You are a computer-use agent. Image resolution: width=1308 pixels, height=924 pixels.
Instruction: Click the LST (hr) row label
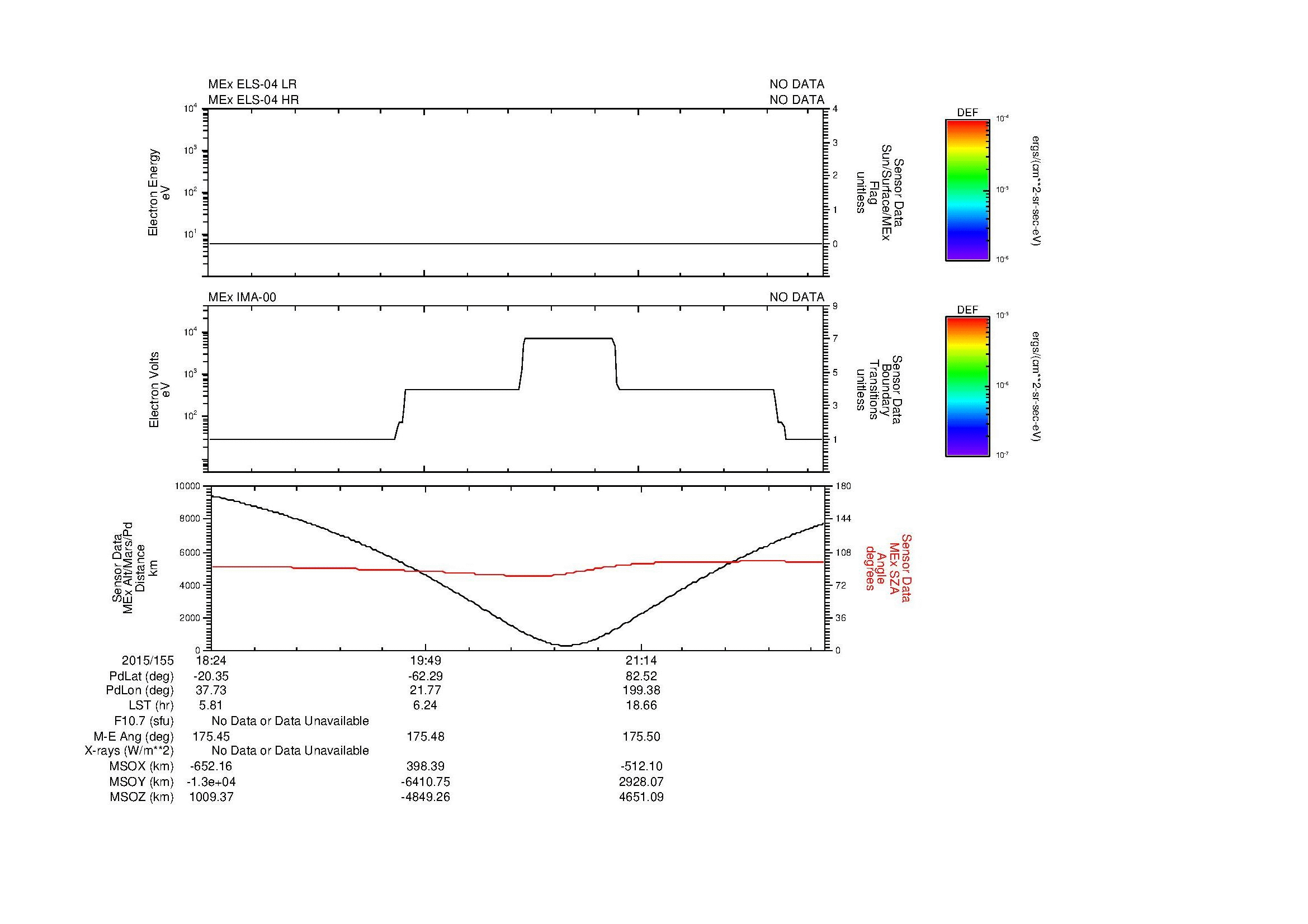(151, 705)
